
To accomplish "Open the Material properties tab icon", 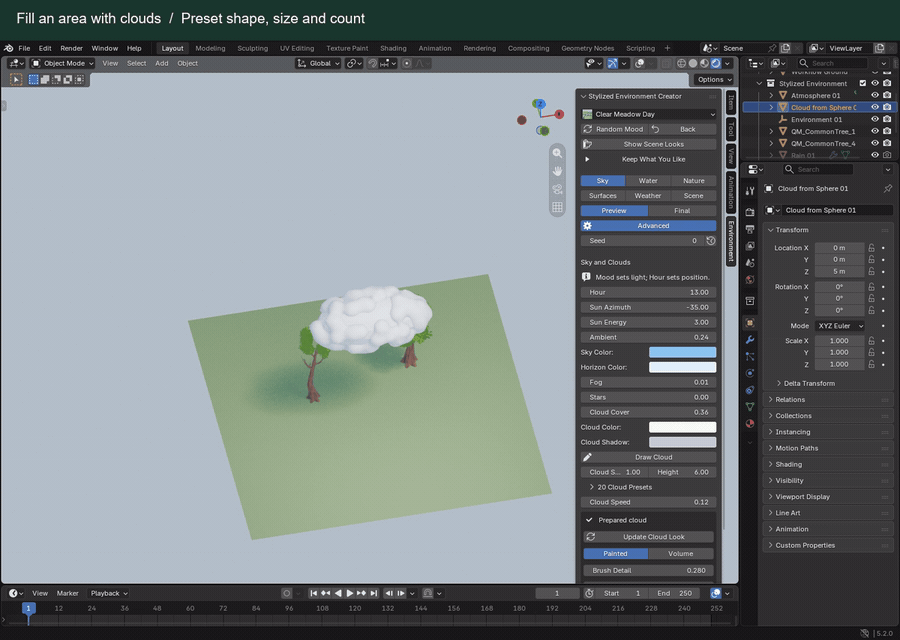I will pos(750,424).
